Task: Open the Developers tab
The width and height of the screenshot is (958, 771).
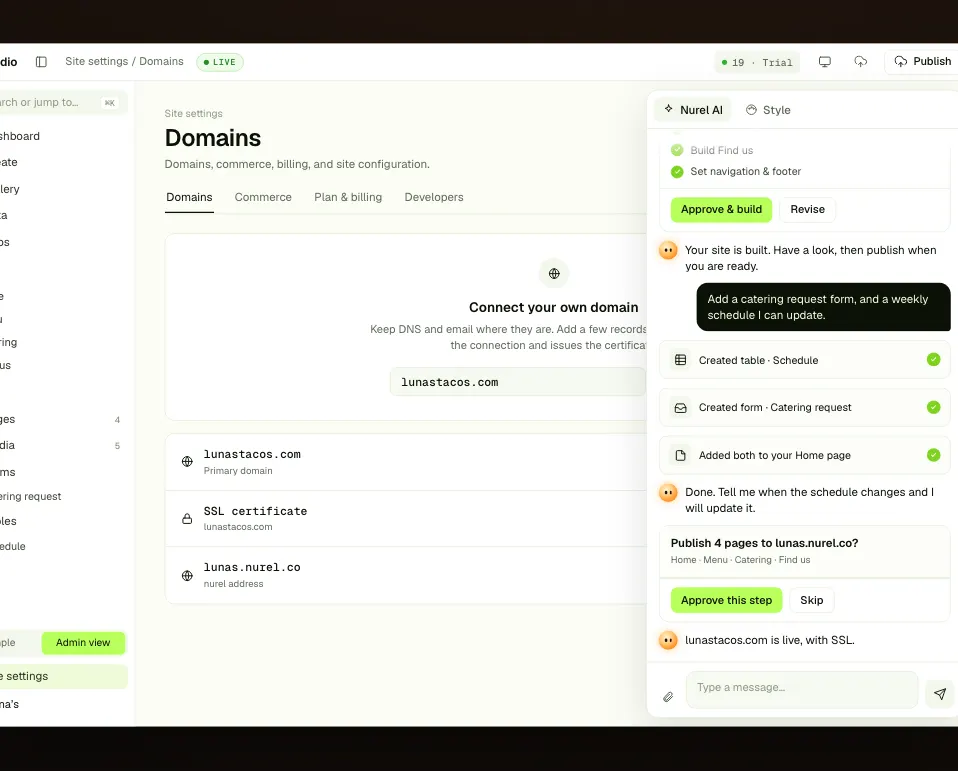Action: click(434, 197)
